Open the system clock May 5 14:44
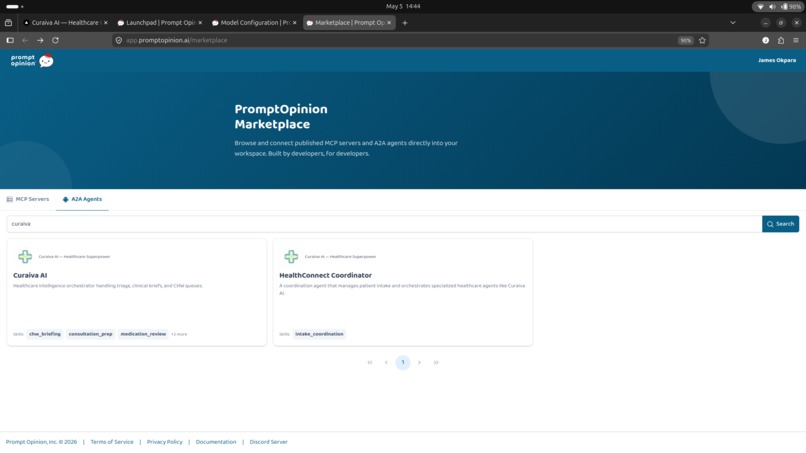 (x=403, y=6)
